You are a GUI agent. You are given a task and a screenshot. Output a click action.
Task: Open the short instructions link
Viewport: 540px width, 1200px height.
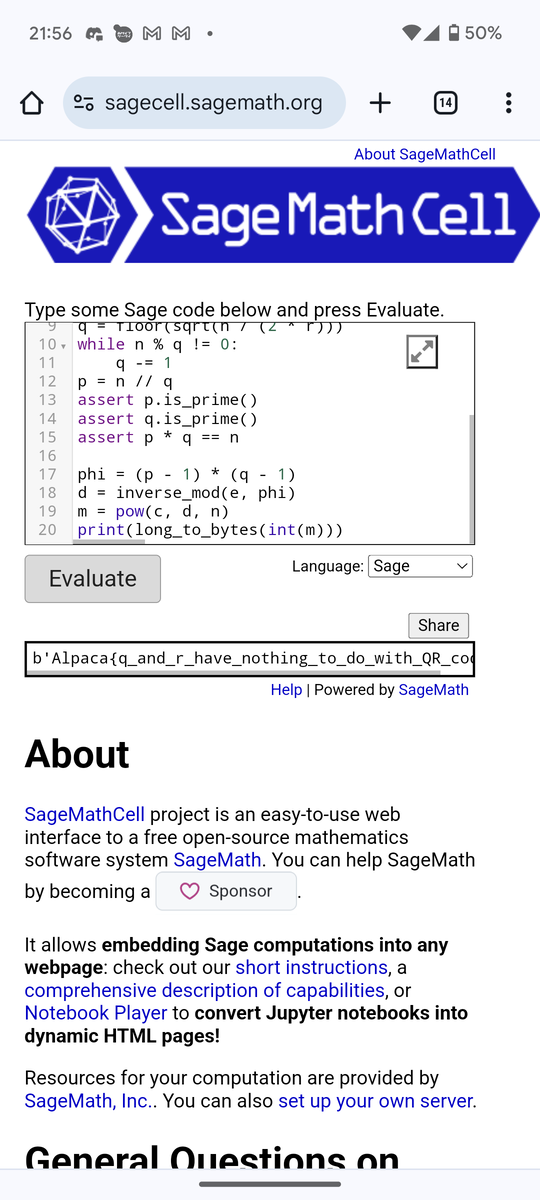[311, 968]
